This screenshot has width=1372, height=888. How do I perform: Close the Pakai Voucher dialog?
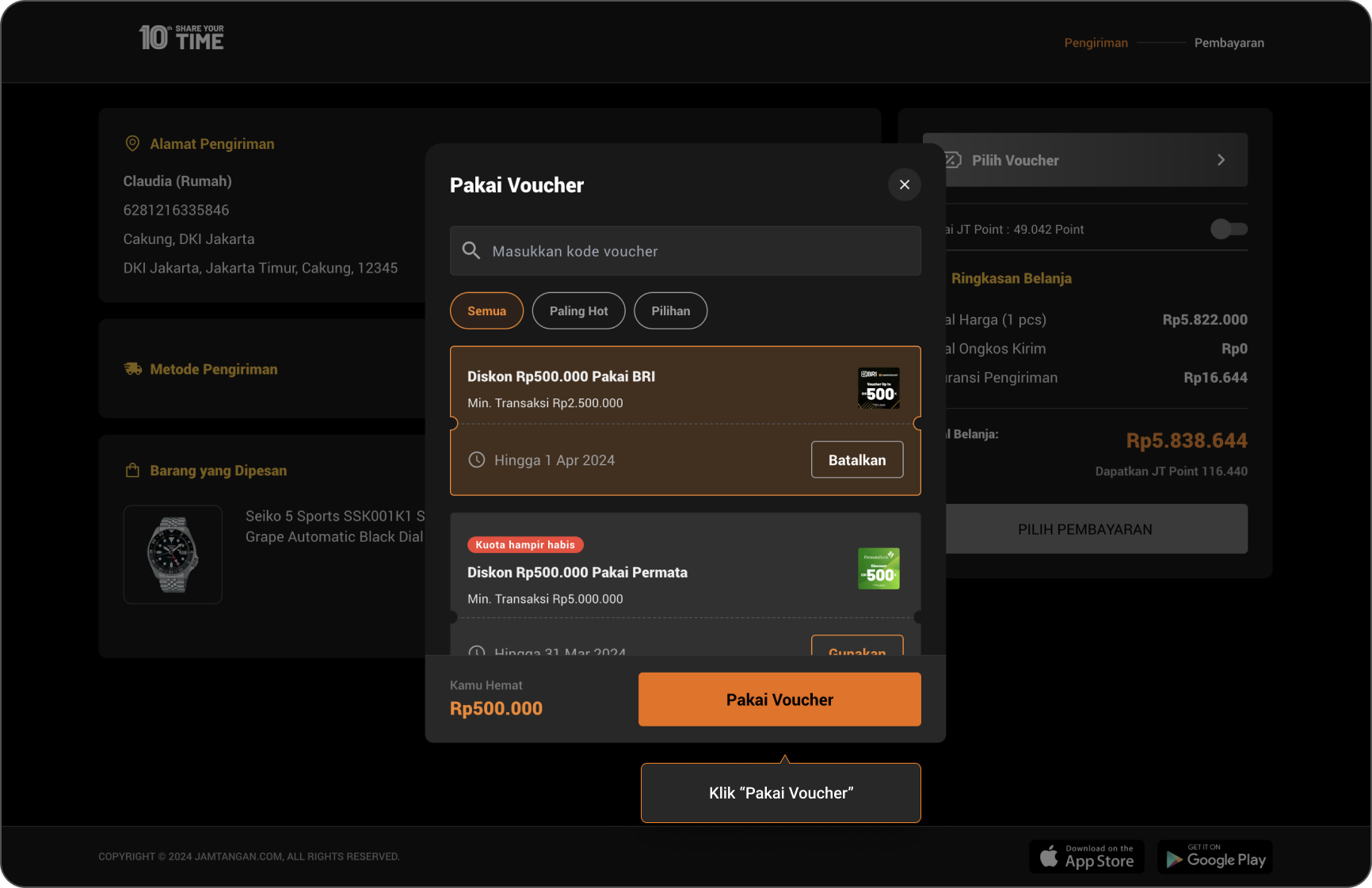pos(905,185)
